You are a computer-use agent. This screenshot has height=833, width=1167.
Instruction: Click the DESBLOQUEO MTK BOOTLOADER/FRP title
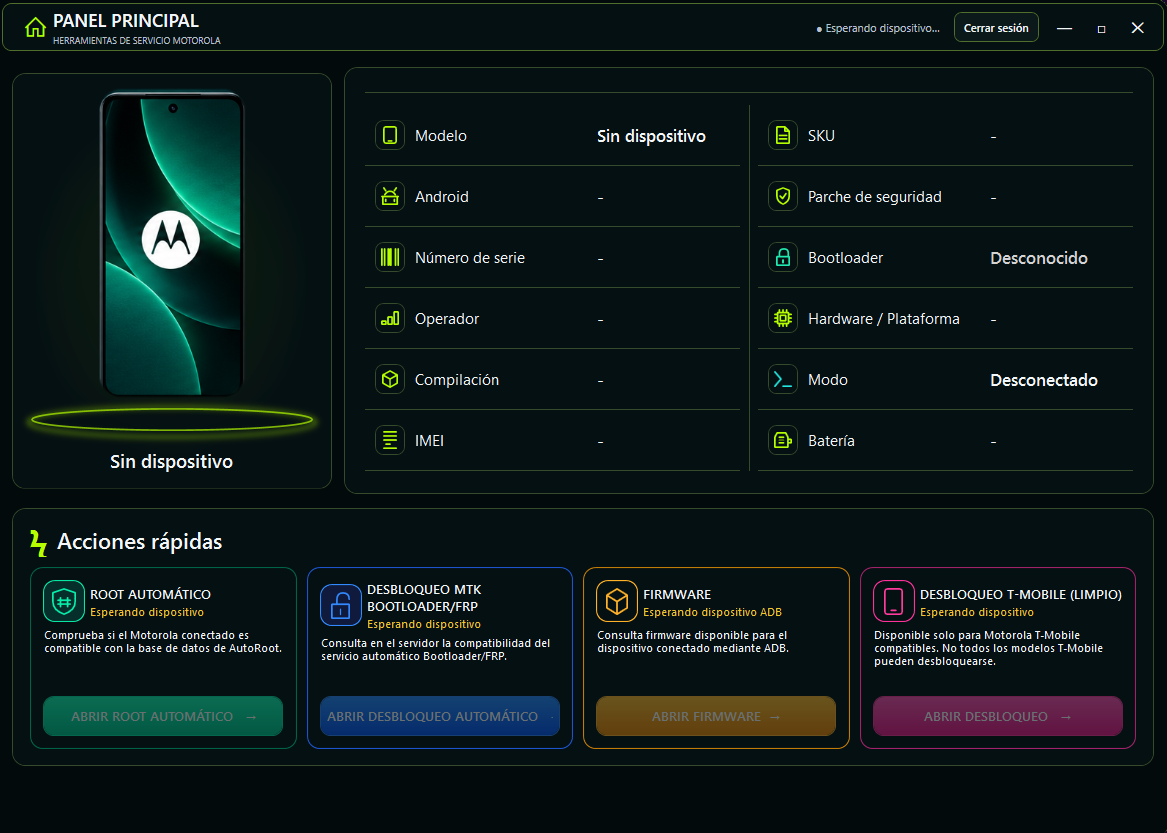coord(424,598)
